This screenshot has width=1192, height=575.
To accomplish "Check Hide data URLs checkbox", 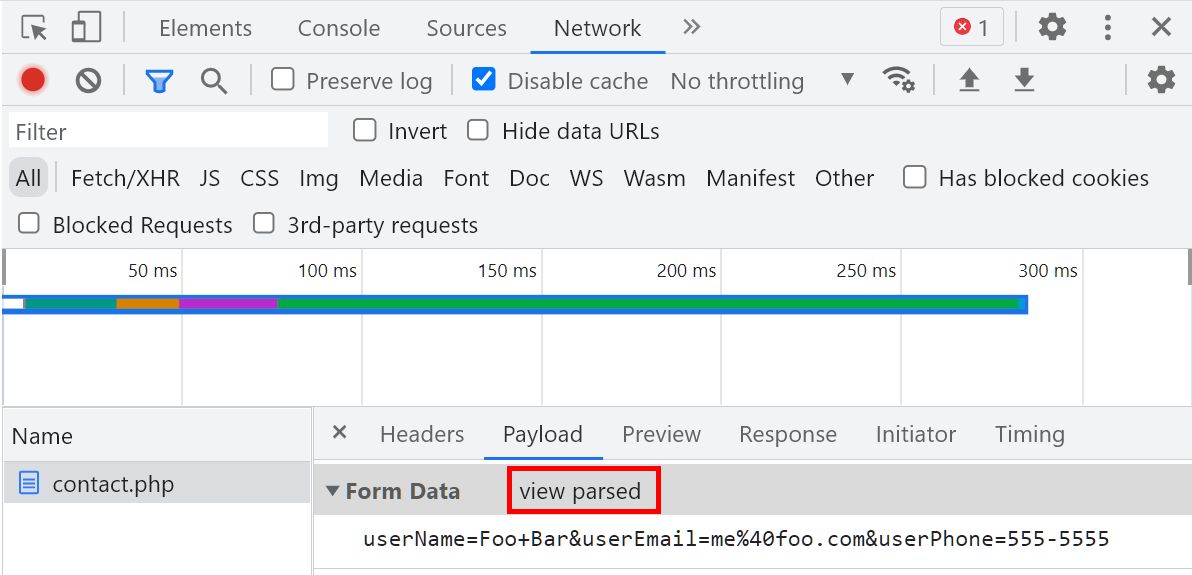I will (477, 131).
